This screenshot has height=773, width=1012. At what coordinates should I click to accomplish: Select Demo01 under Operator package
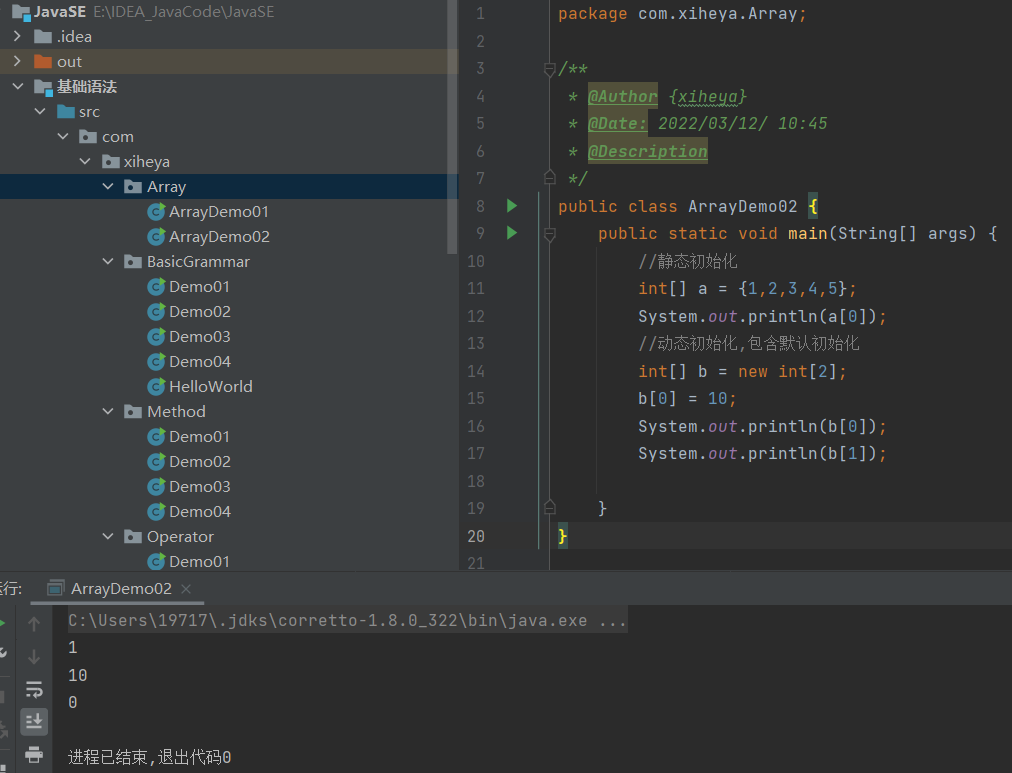[199, 562]
